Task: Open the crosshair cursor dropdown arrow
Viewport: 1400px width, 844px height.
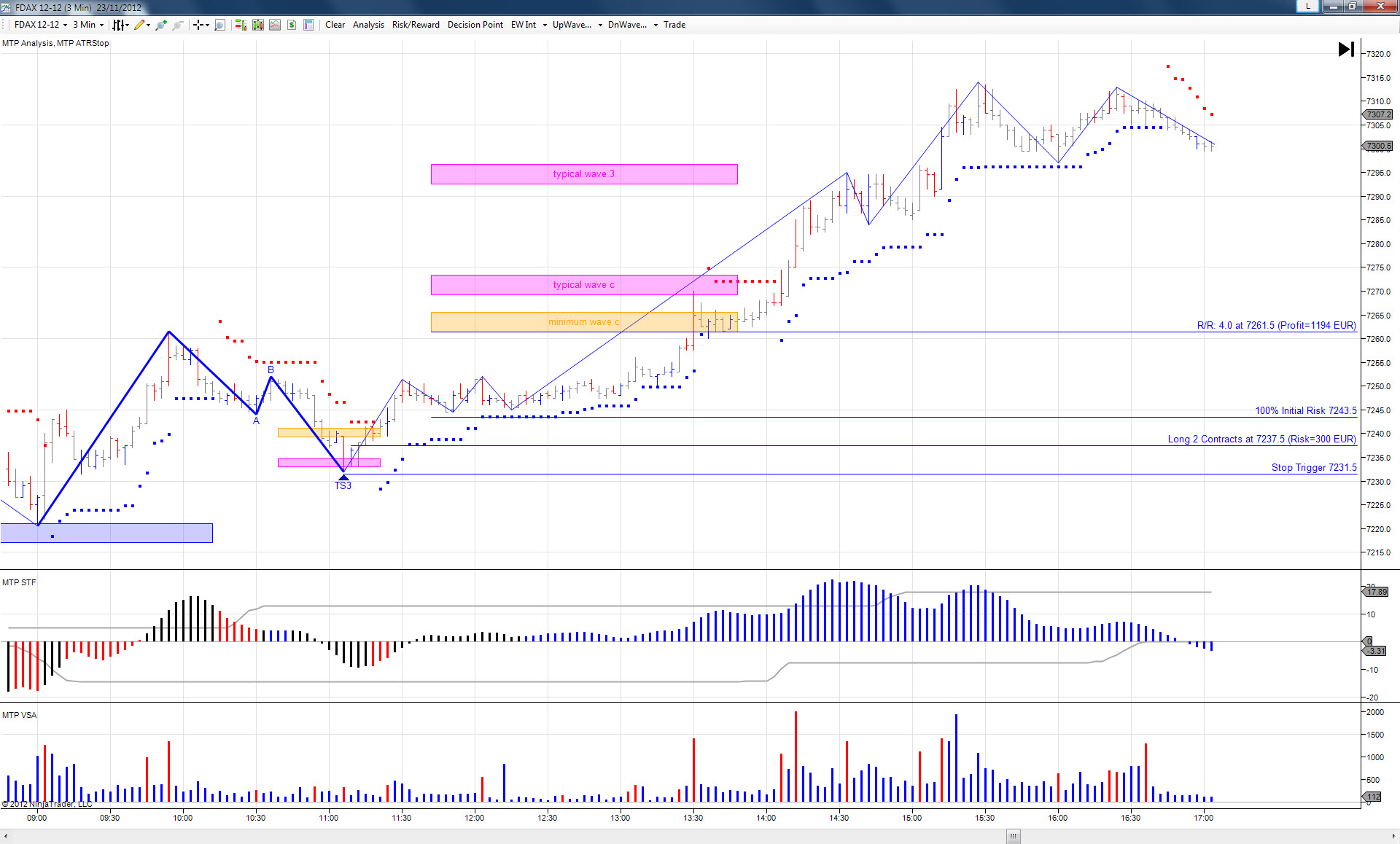Action: pyautogui.click(x=207, y=25)
